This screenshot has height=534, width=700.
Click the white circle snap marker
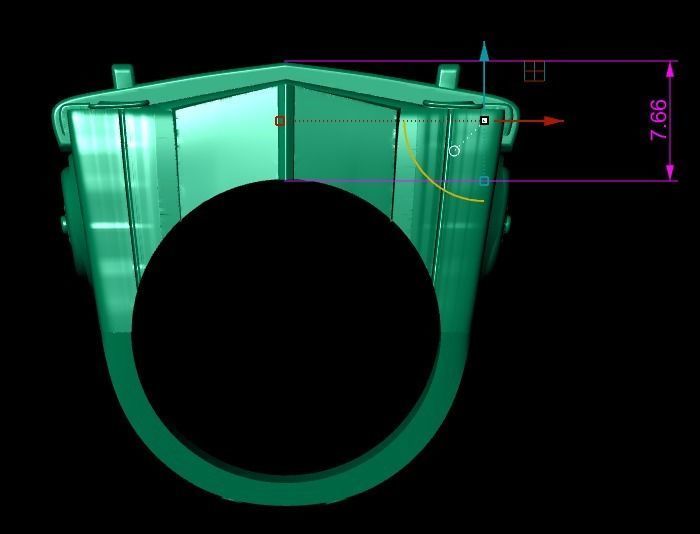coord(454,151)
